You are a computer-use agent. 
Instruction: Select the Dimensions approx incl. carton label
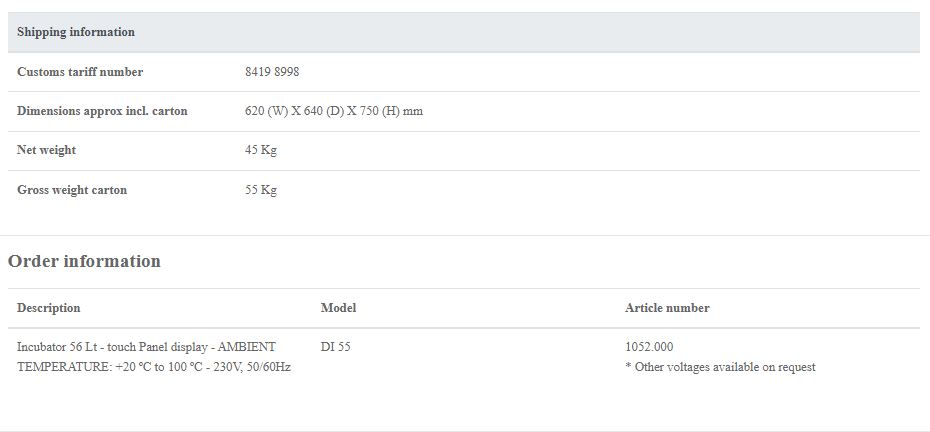coord(102,111)
